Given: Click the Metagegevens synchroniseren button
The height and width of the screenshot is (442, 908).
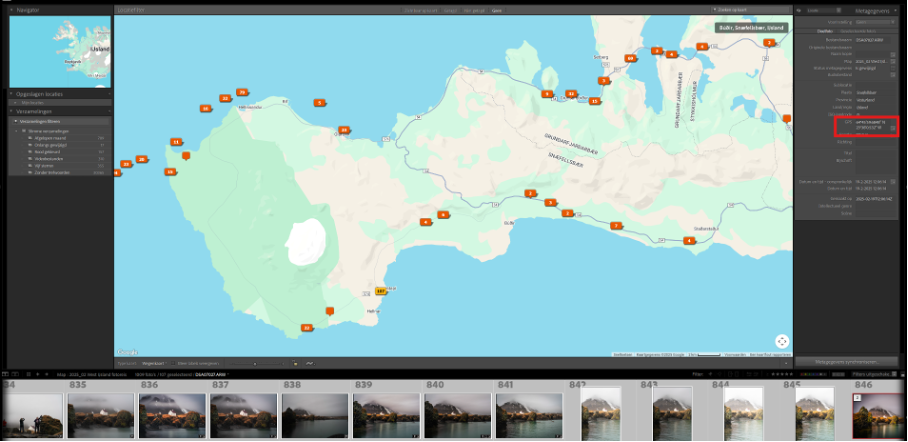Looking at the screenshot, I should pos(846,362).
